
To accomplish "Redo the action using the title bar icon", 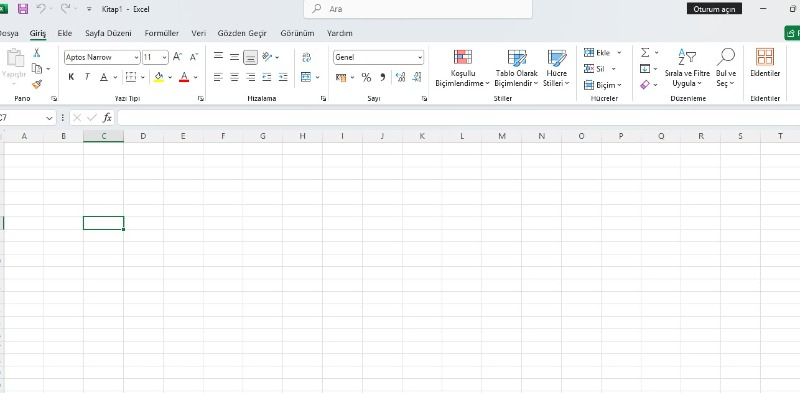I will click(x=65, y=9).
